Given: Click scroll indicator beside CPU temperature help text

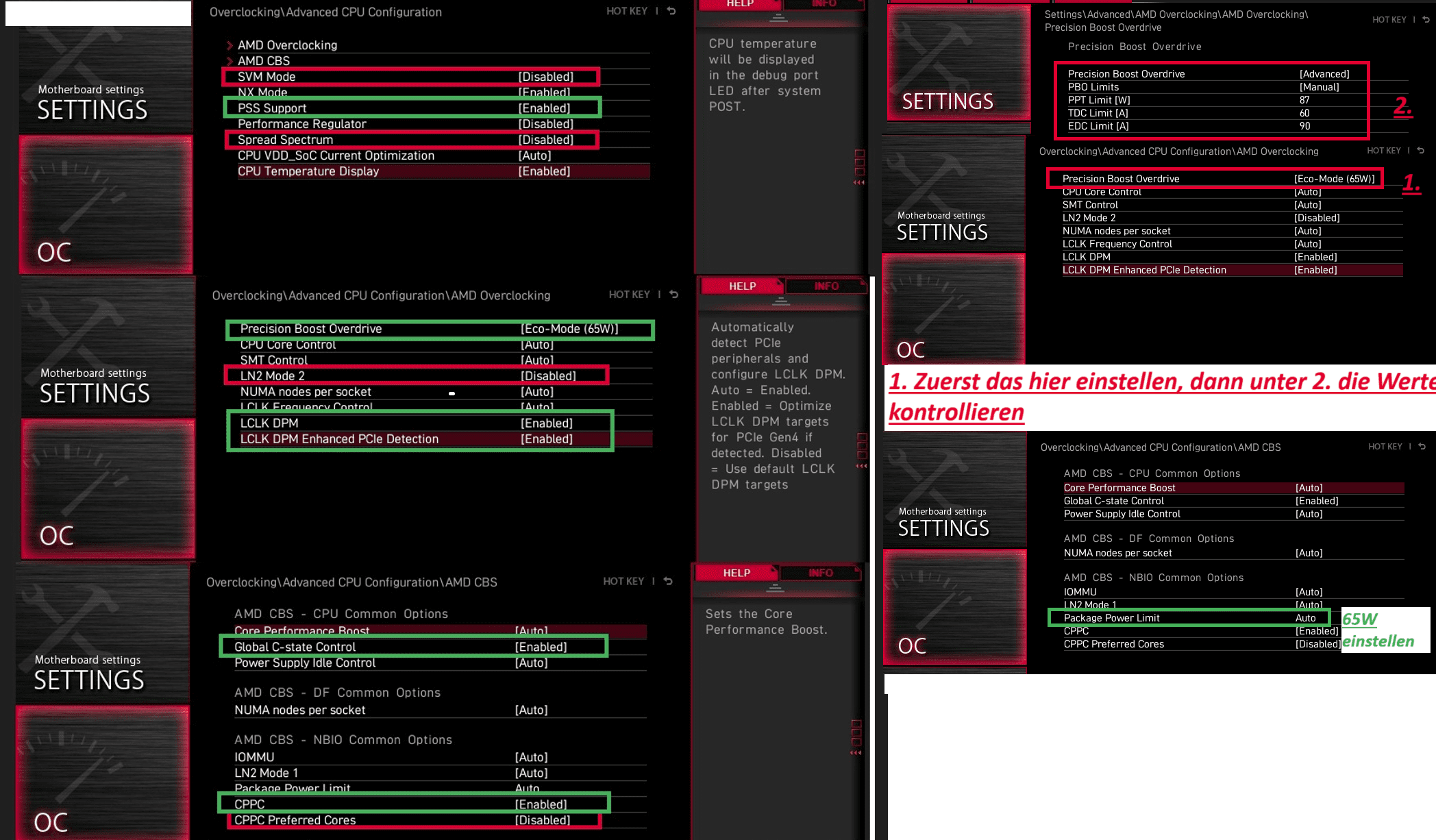Looking at the screenshot, I should (x=859, y=166).
